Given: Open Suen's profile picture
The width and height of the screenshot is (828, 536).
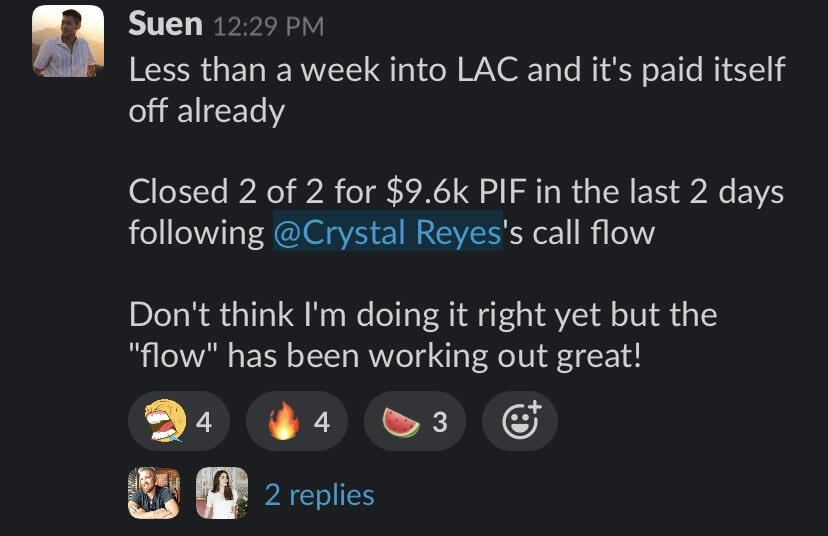Looking at the screenshot, I should coord(68,42).
